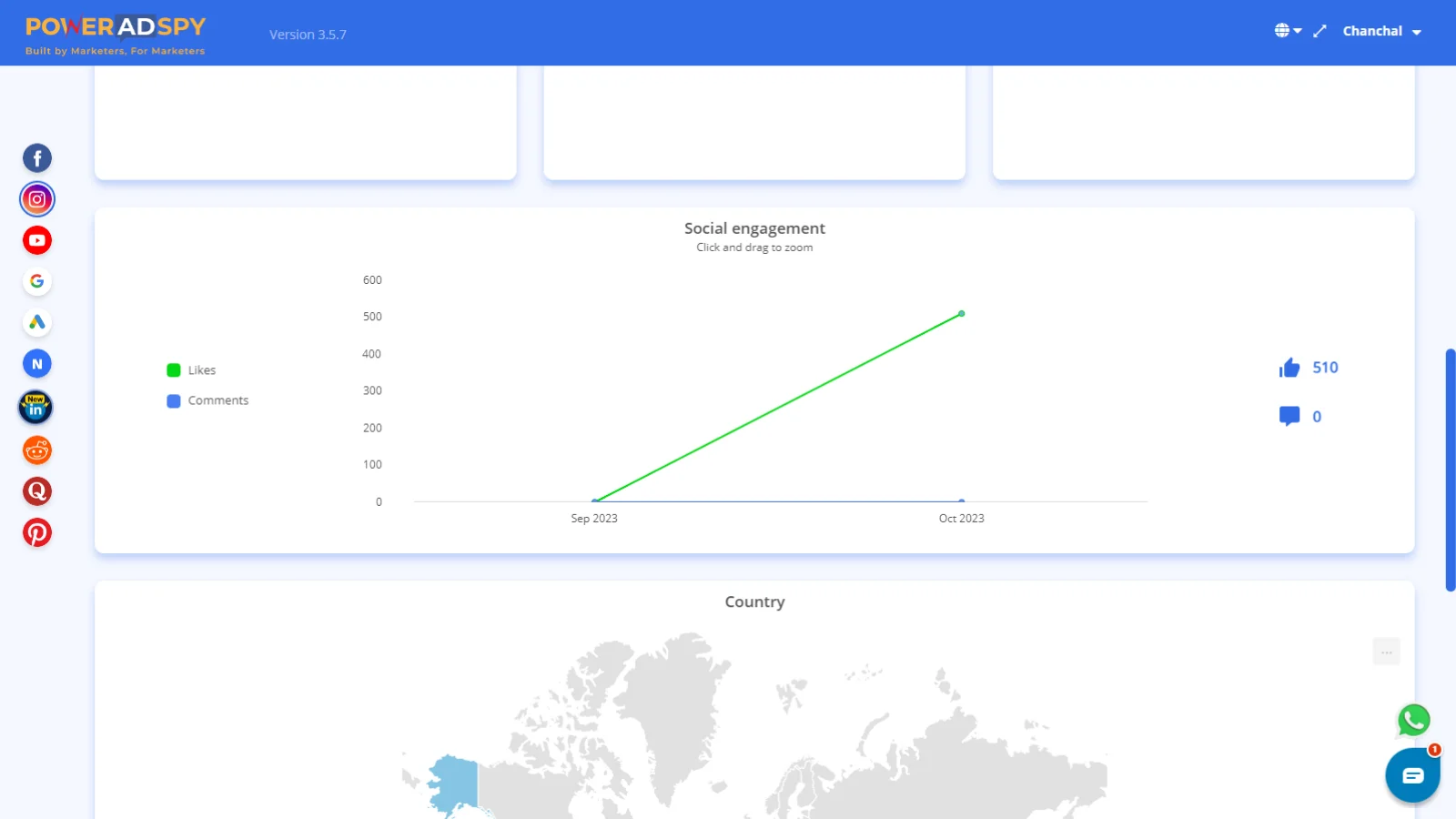Image resolution: width=1456 pixels, height=819 pixels.
Task: Toggle the Likes series in the legend
Action: pyautogui.click(x=191, y=370)
